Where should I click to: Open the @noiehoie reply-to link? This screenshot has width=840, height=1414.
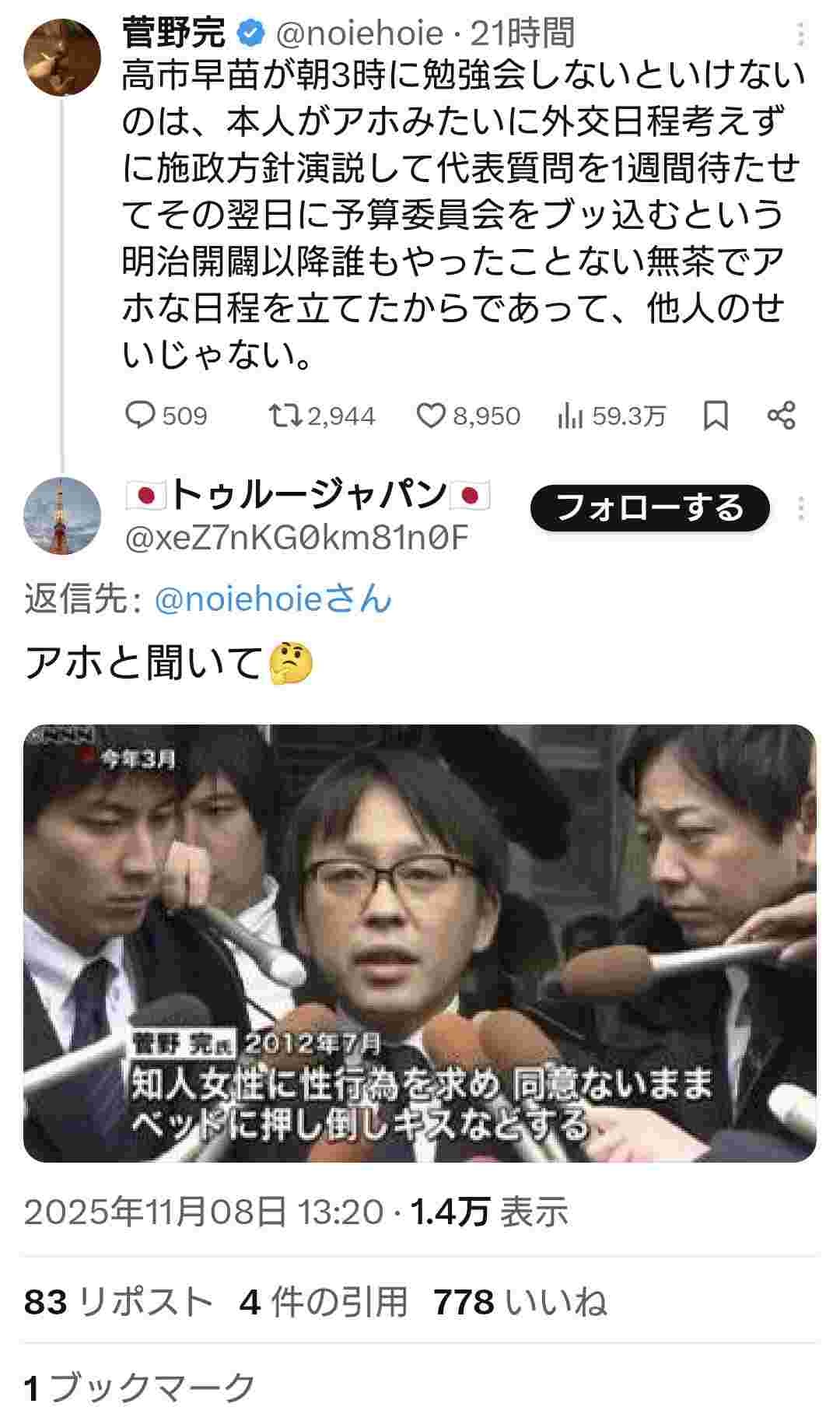click(x=272, y=599)
